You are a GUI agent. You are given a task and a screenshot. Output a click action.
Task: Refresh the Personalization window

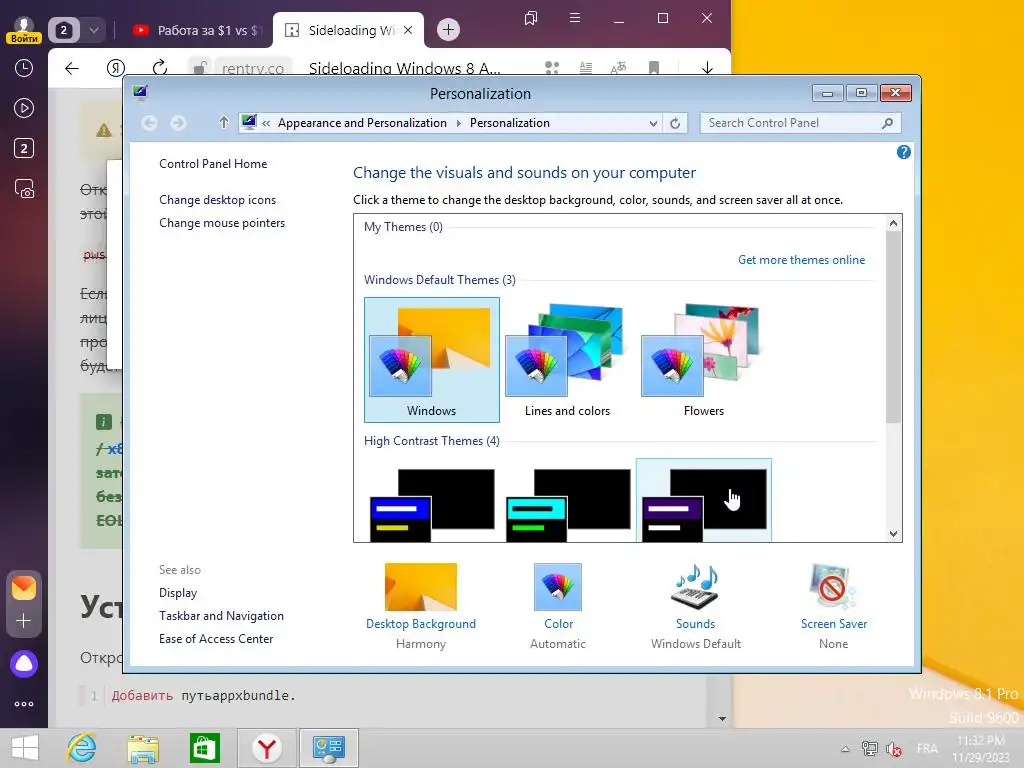pyautogui.click(x=675, y=123)
